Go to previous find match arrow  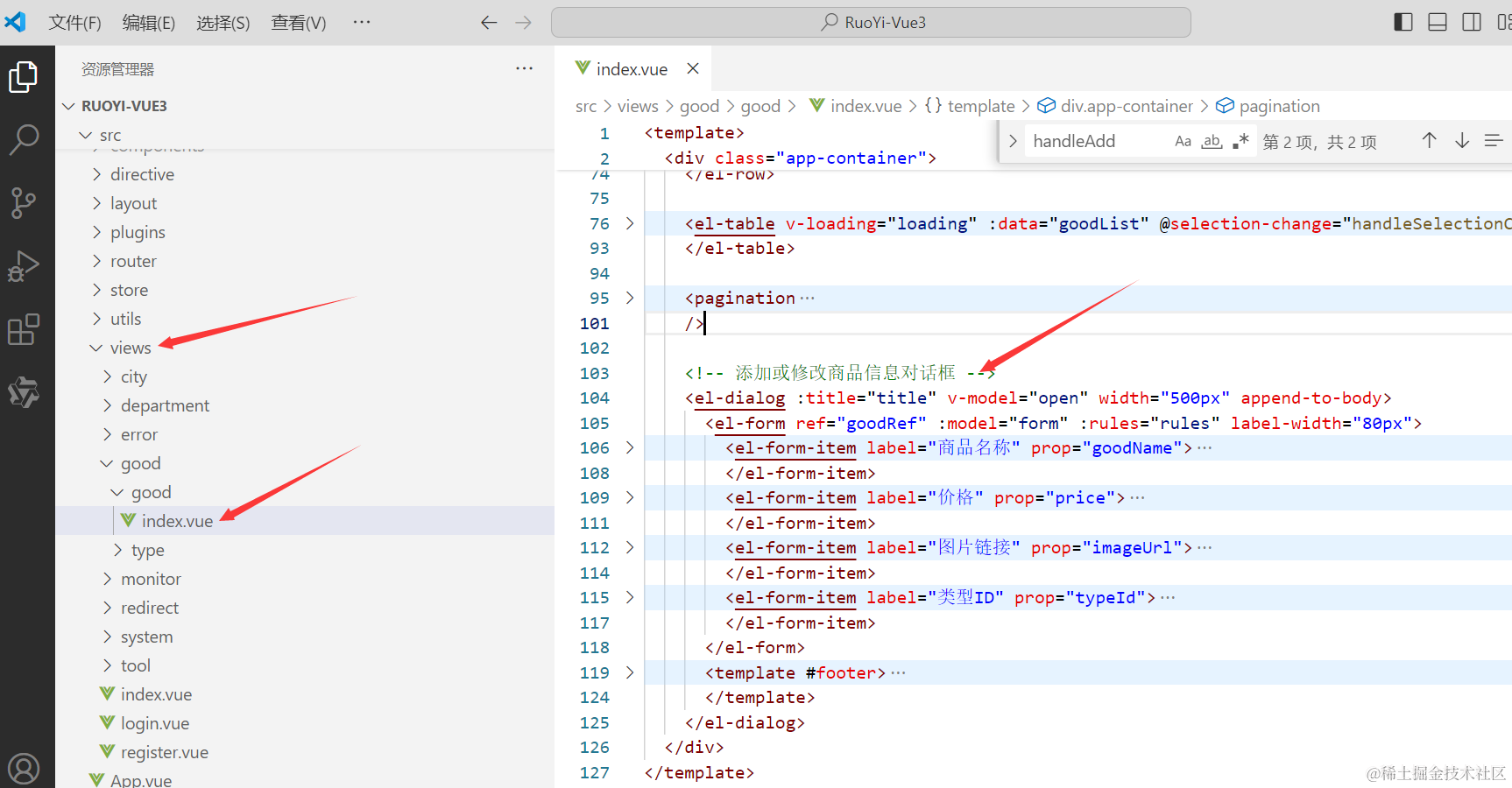point(1429,141)
